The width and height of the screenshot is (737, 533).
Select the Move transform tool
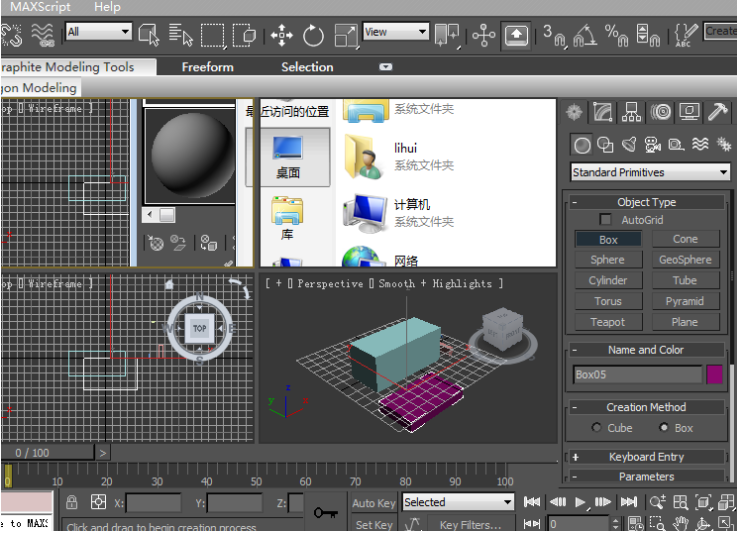[x=281, y=36]
